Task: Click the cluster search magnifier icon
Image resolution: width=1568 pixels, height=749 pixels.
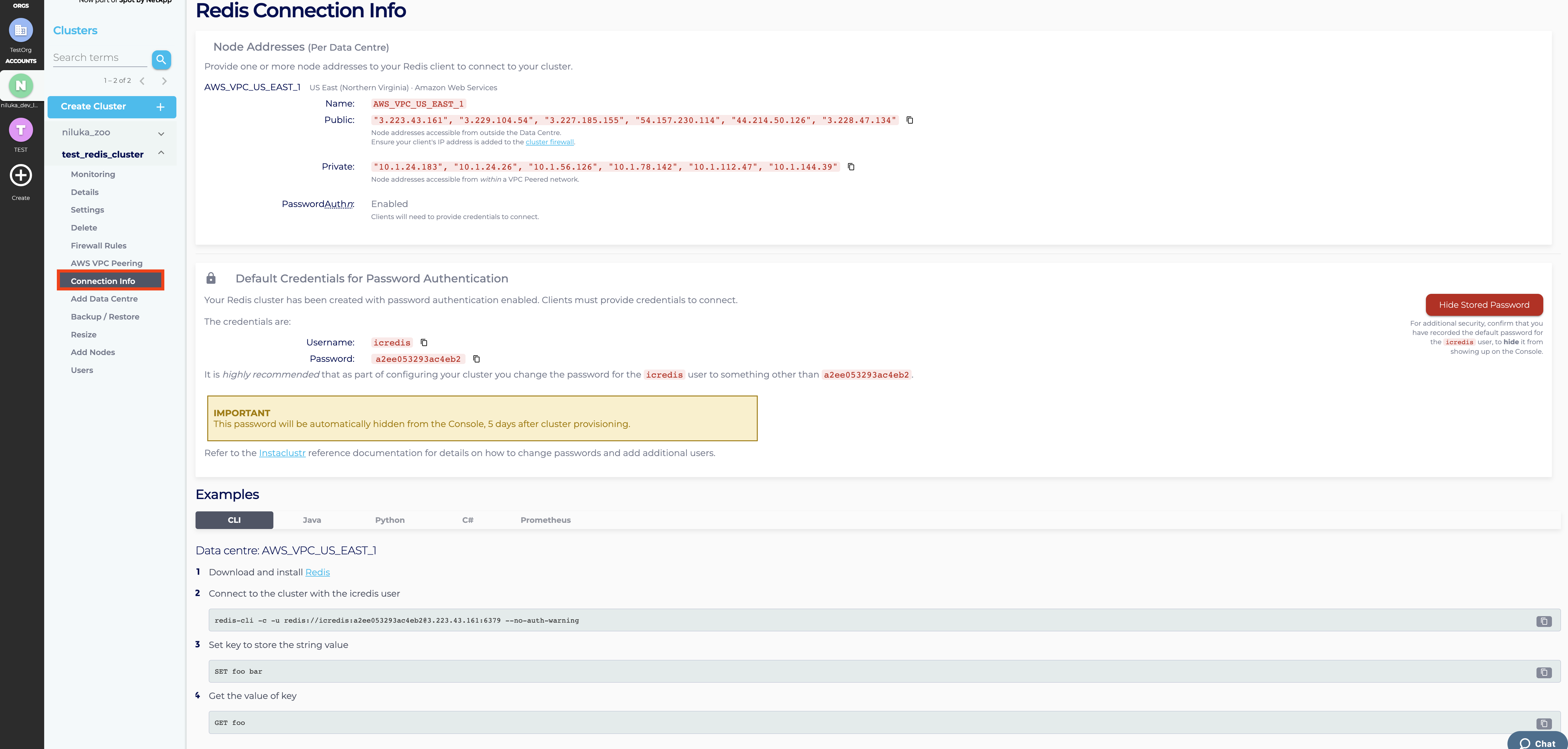Action: [x=161, y=60]
